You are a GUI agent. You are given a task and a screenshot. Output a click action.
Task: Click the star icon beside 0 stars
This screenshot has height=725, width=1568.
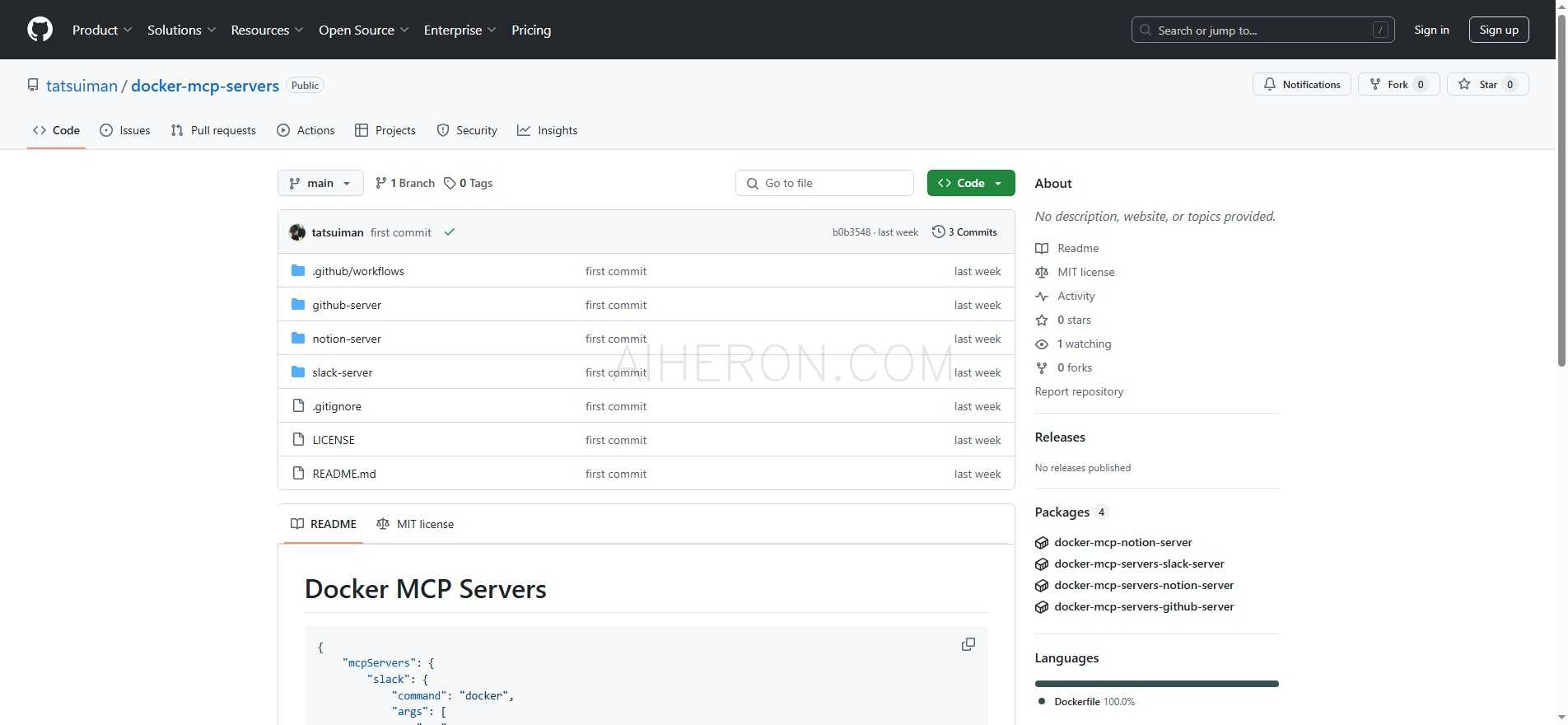[x=1042, y=320]
